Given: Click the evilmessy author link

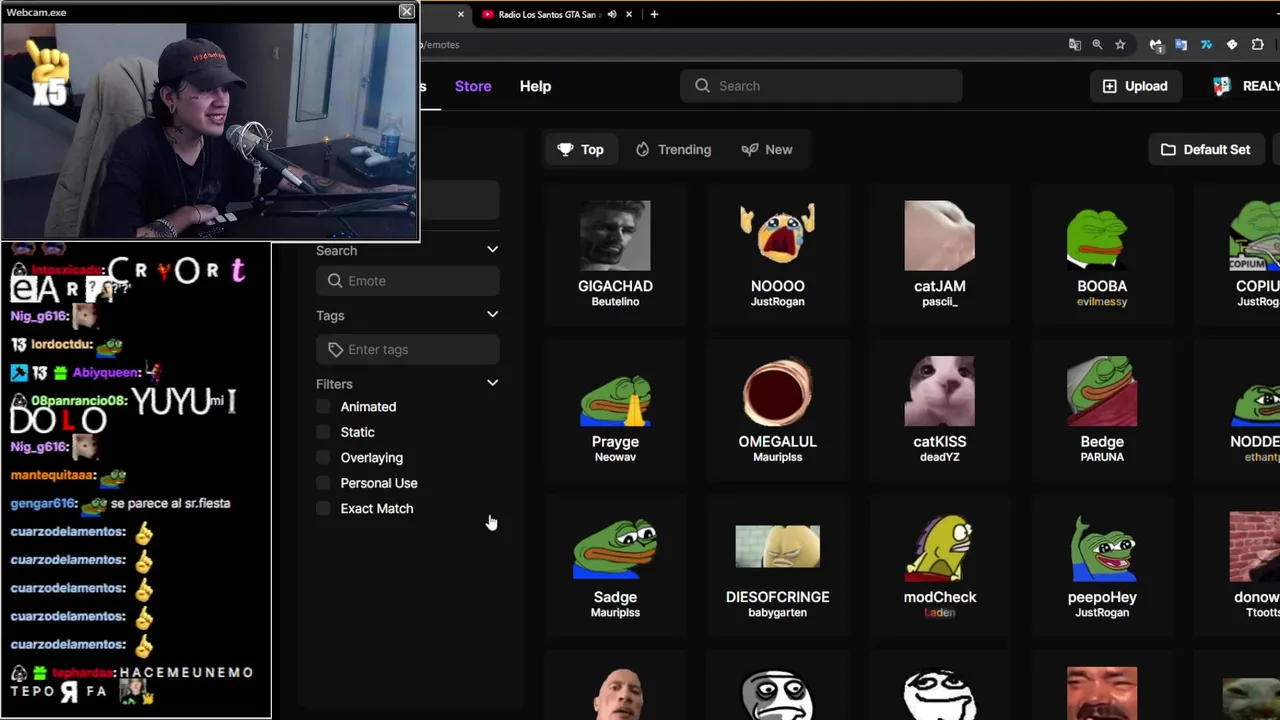Looking at the screenshot, I should tap(1102, 301).
